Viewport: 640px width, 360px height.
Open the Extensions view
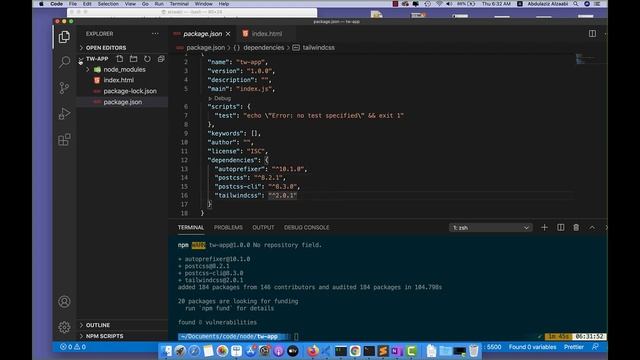(64, 140)
